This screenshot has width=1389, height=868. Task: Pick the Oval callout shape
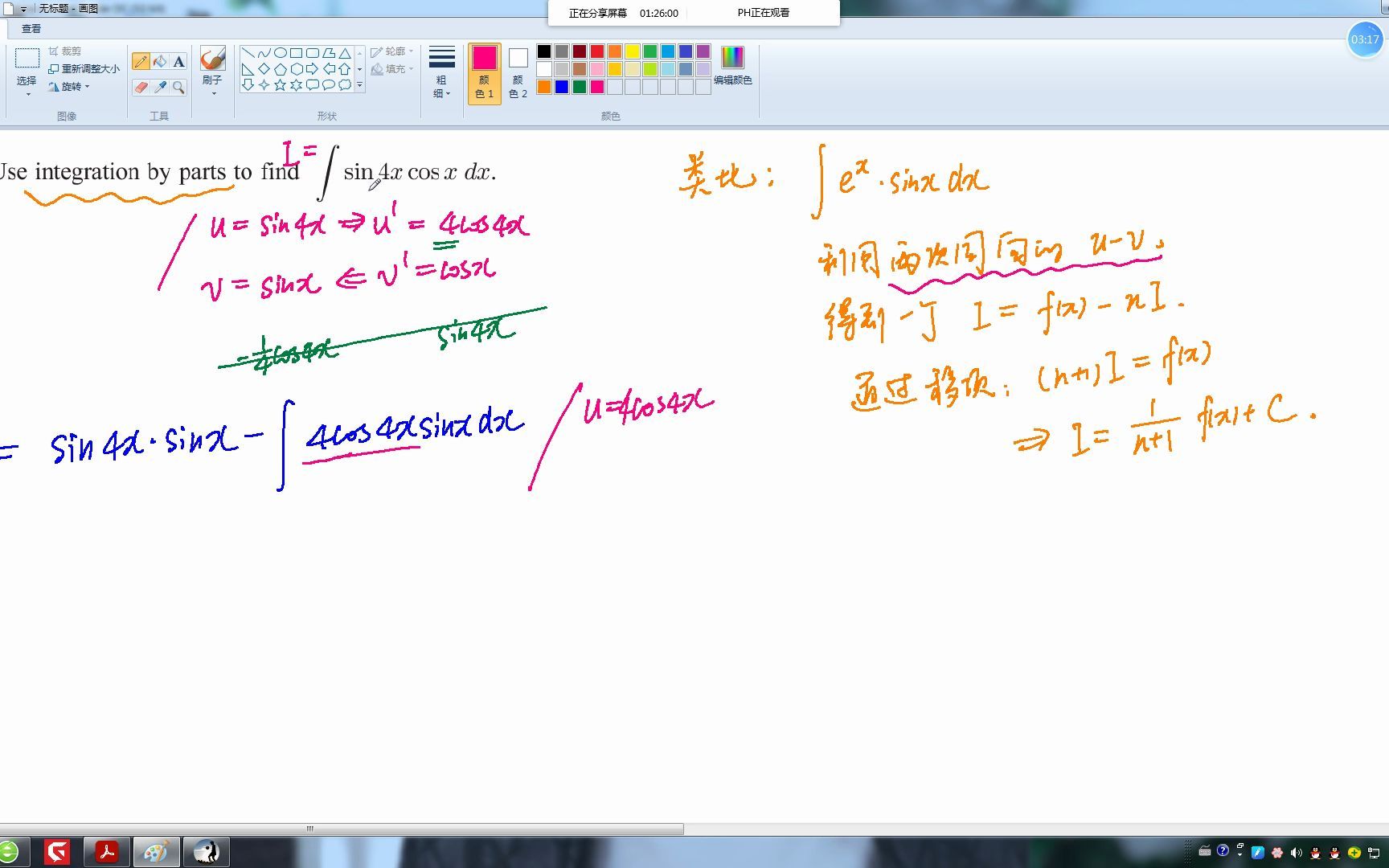click(x=328, y=85)
